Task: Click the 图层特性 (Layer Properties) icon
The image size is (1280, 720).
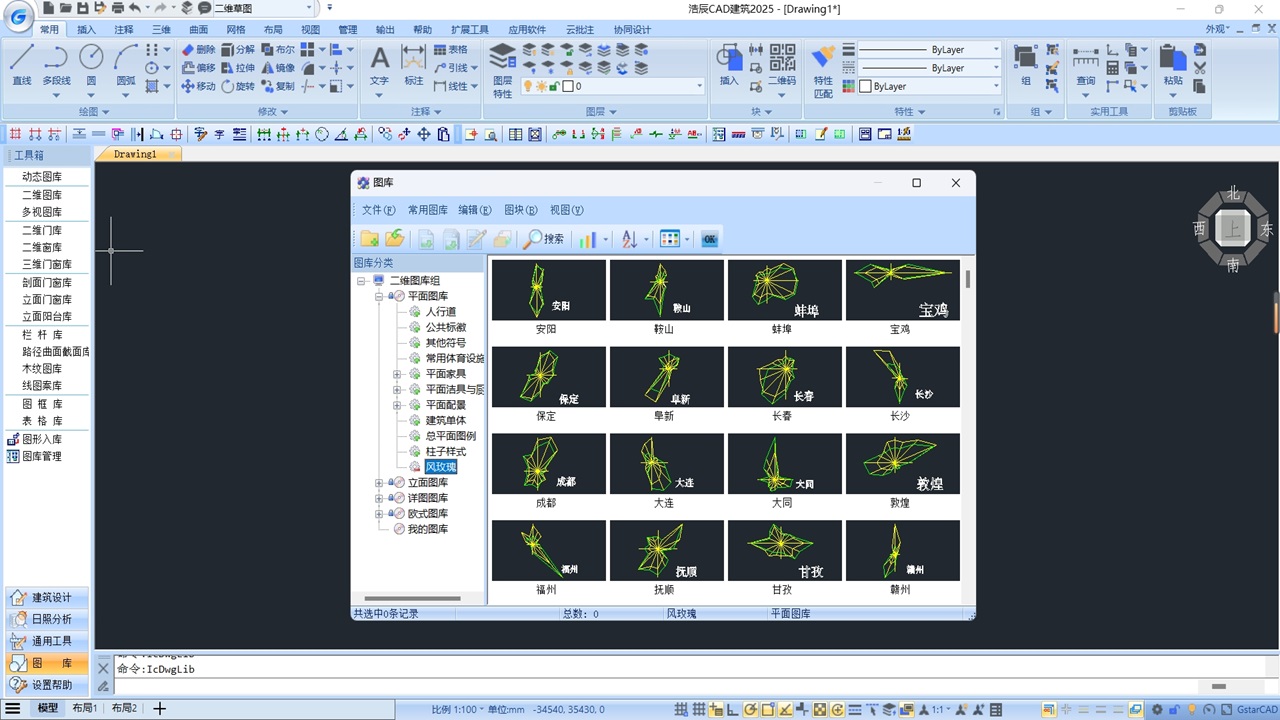Action: [x=502, y=67]
